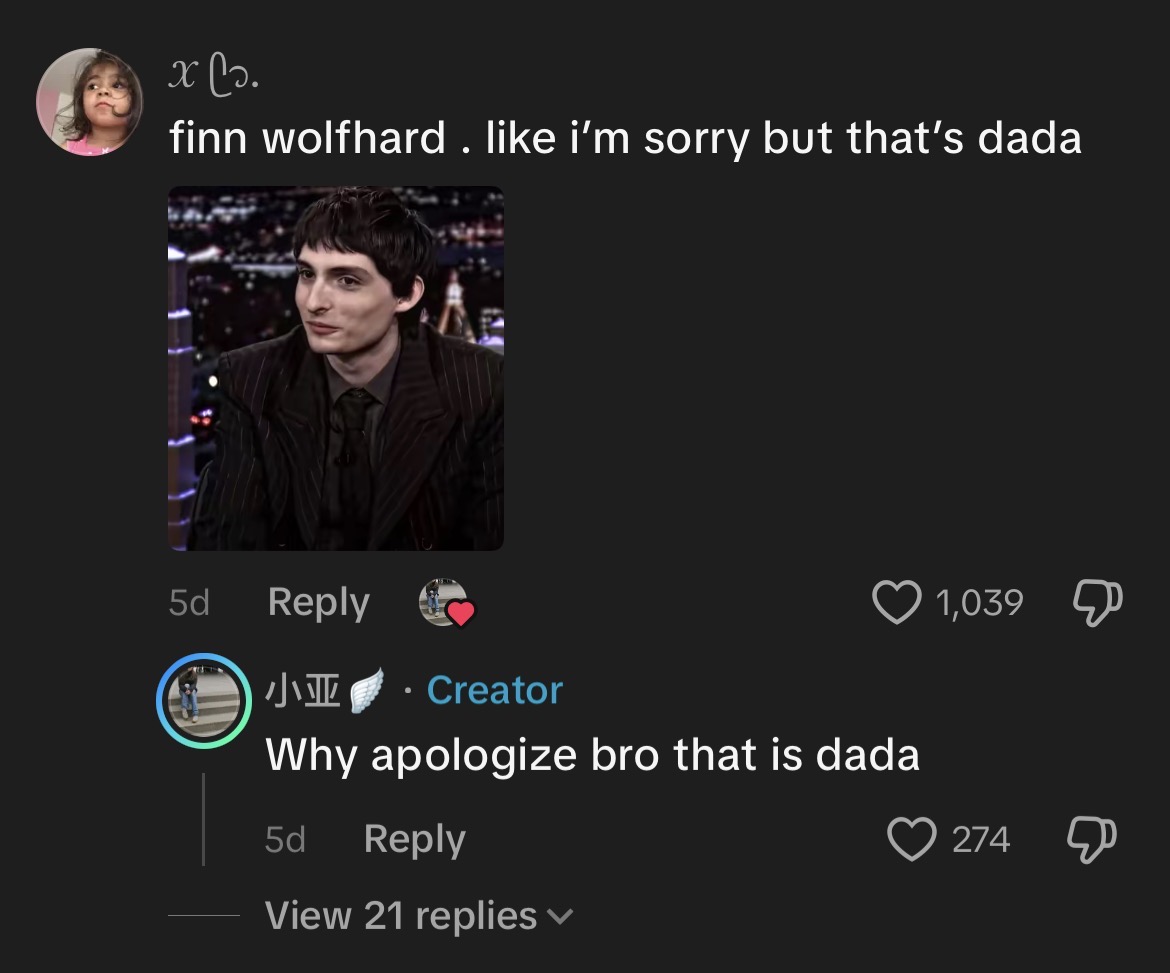The height and width of the screenshot is (973, 1170).
Task: Like the 'that's dada' comment with heart icon
Action: click(x=896, y=601)
